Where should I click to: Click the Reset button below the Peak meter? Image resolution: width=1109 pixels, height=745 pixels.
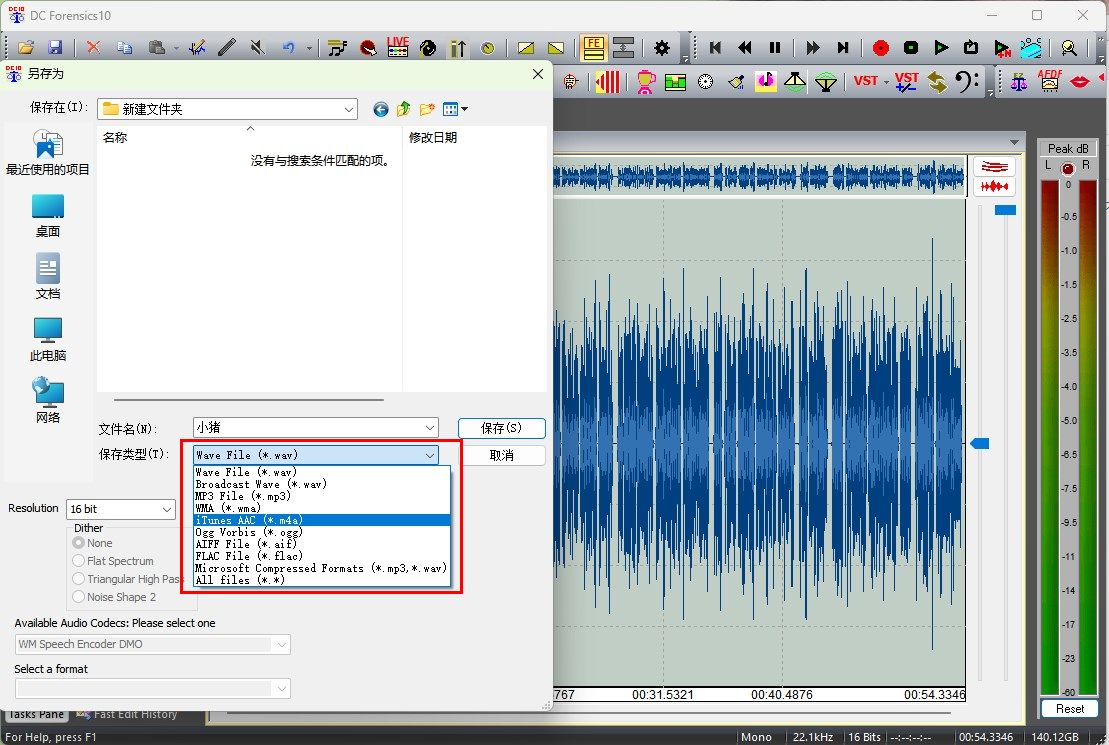coord(1069,708)
